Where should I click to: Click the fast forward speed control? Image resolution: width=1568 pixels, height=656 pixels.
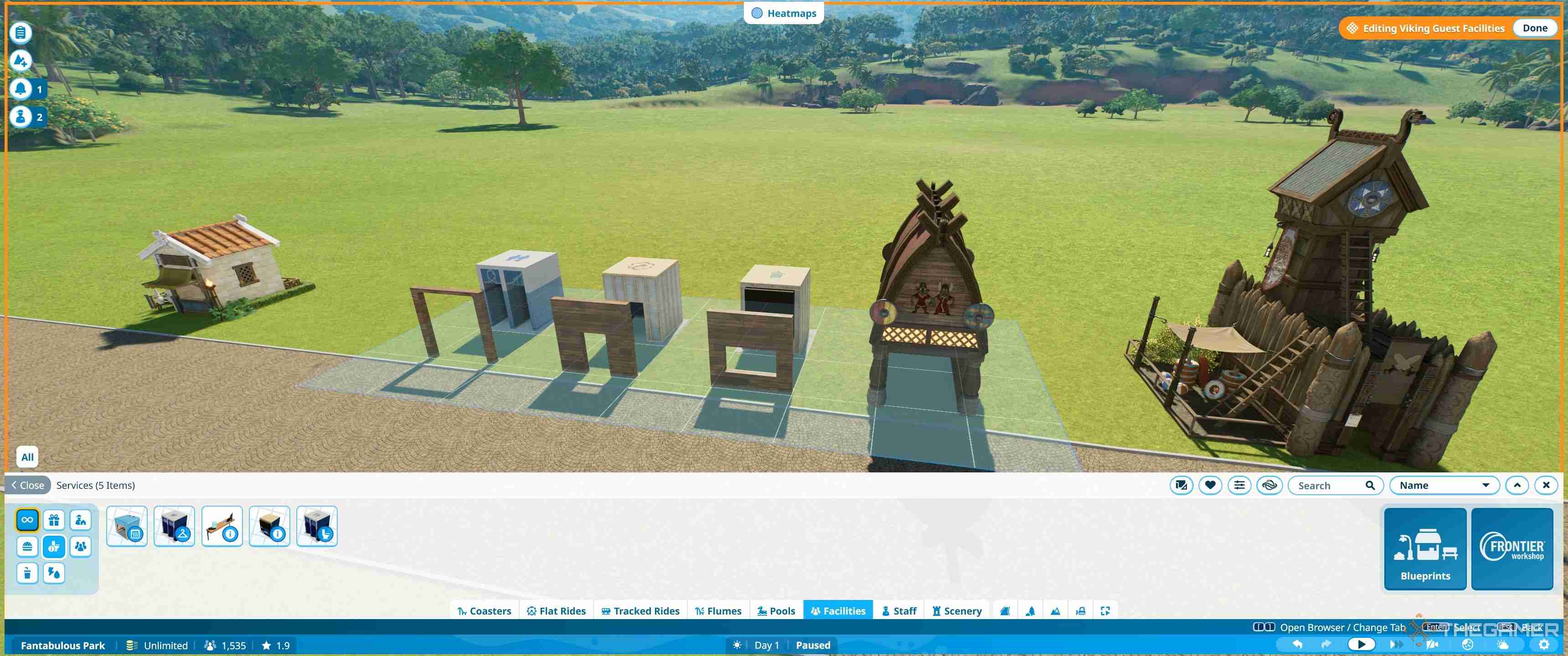pyautogui.click(x=1395, y=645)
